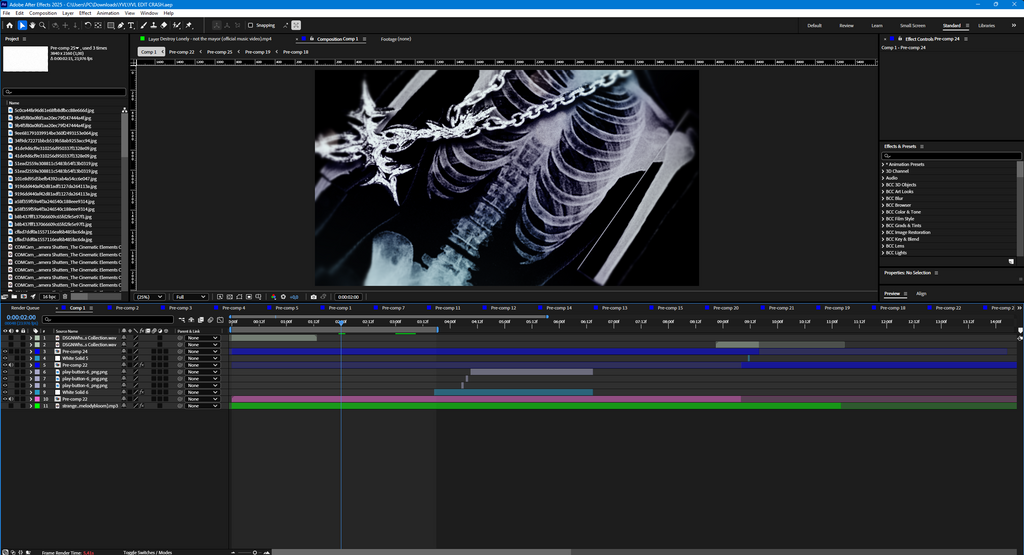The image size is (1024, 555).
Task: Click the blue label swatch of Pre-comp 24
Action: 37,352
